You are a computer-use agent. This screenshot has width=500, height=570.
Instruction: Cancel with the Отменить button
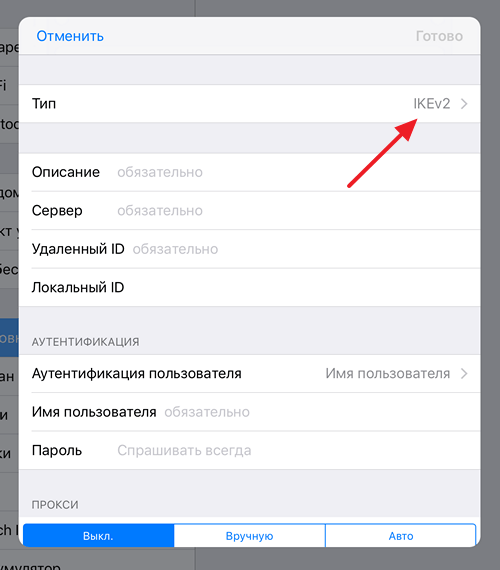click(x=70, y=36)
